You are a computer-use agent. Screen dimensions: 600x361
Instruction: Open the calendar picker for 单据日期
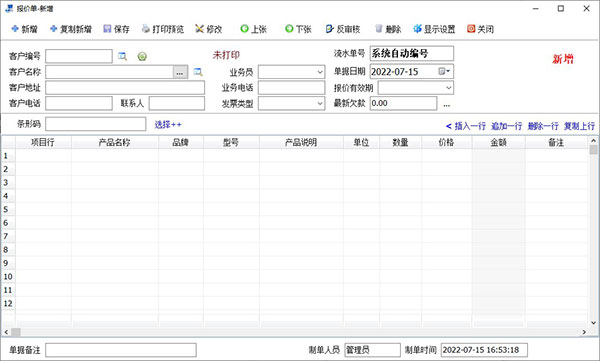pyautogui.click(x=444, y=71)
